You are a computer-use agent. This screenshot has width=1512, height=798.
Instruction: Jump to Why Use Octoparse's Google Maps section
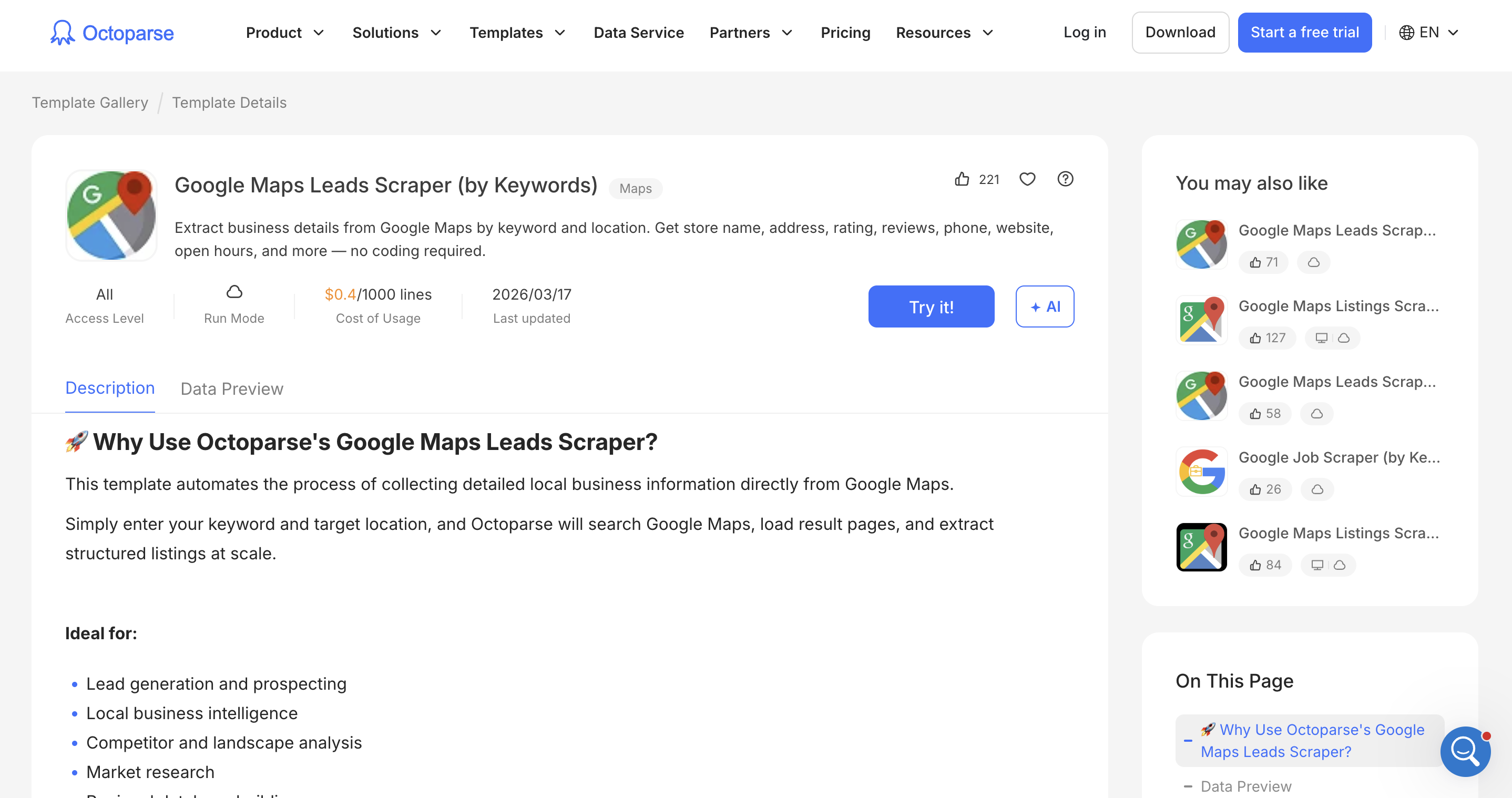click(1310, 741)
